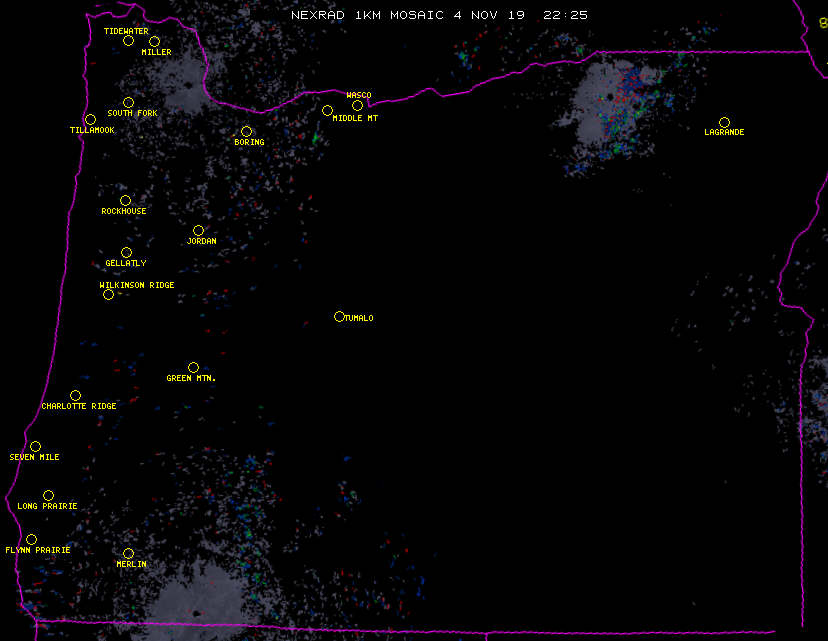
Task: Select the LaGrande station circle marker
Action: click(x=724, y=123)
